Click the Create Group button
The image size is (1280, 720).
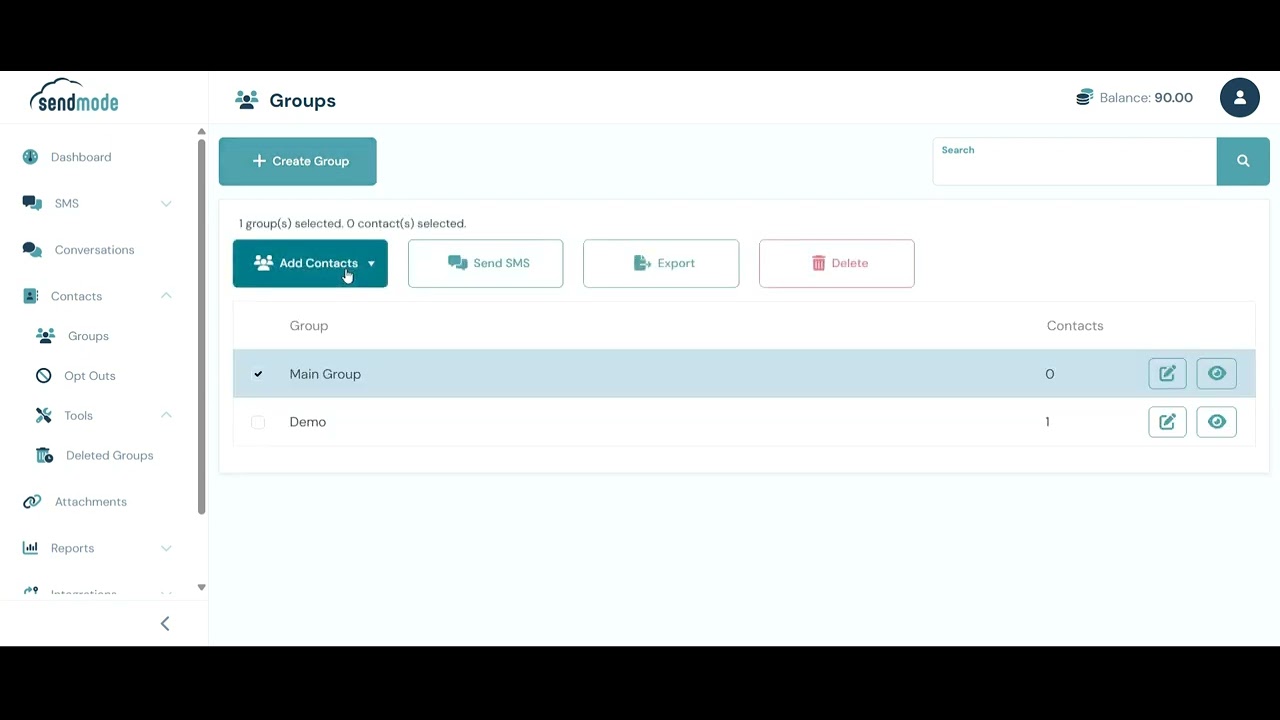pyautogui.click(x=298, y=161)
